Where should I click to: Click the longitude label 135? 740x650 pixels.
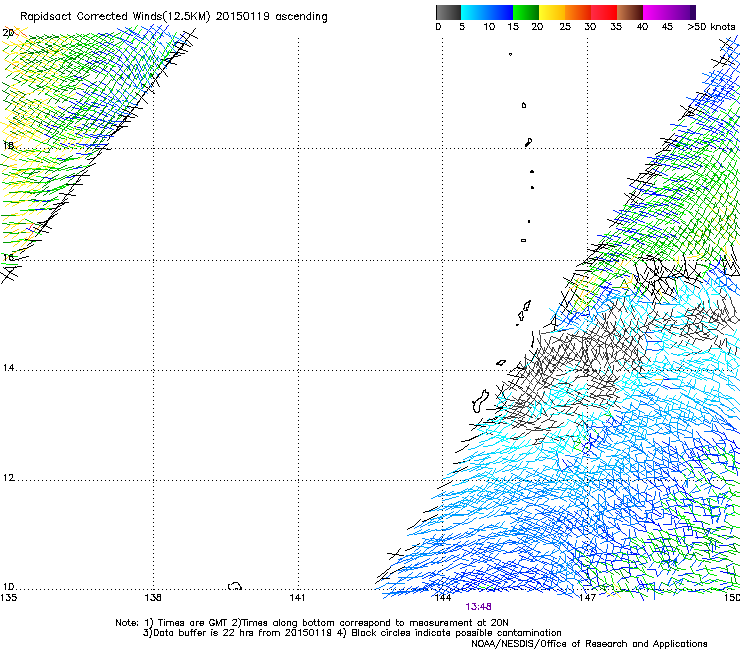pos(9,598)
